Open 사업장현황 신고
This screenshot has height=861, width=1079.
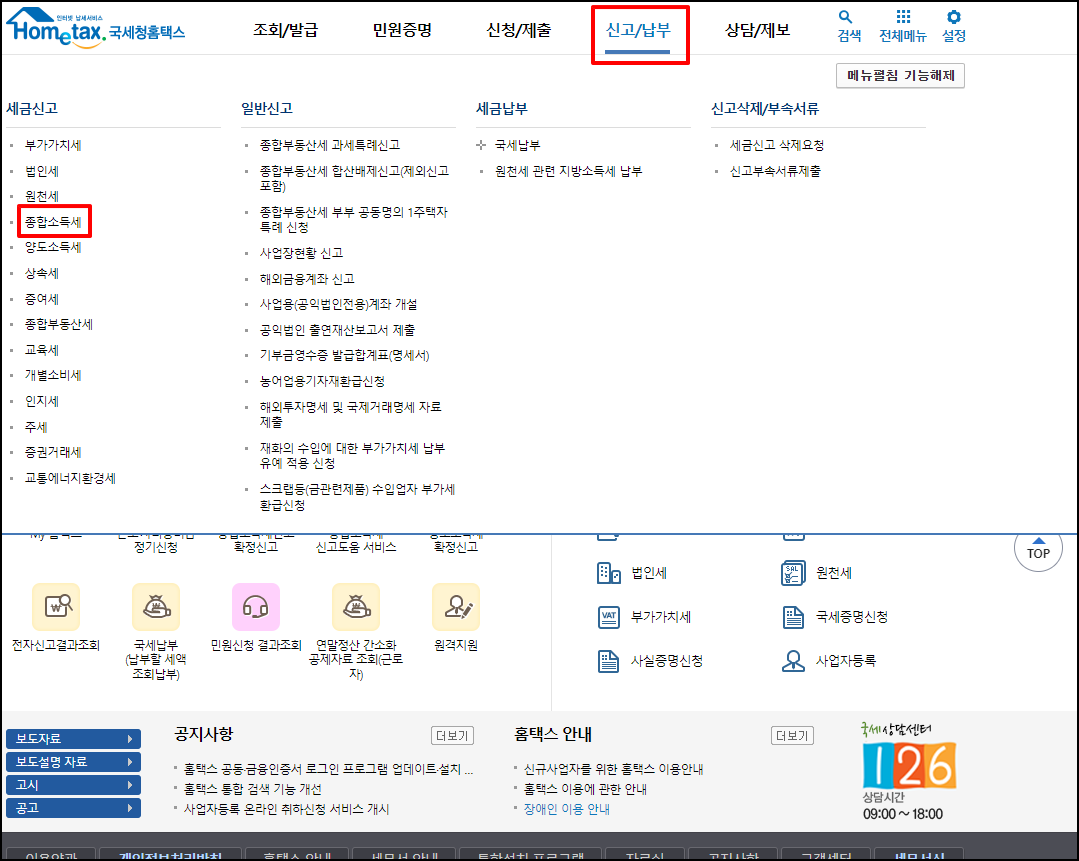[301, 253]
